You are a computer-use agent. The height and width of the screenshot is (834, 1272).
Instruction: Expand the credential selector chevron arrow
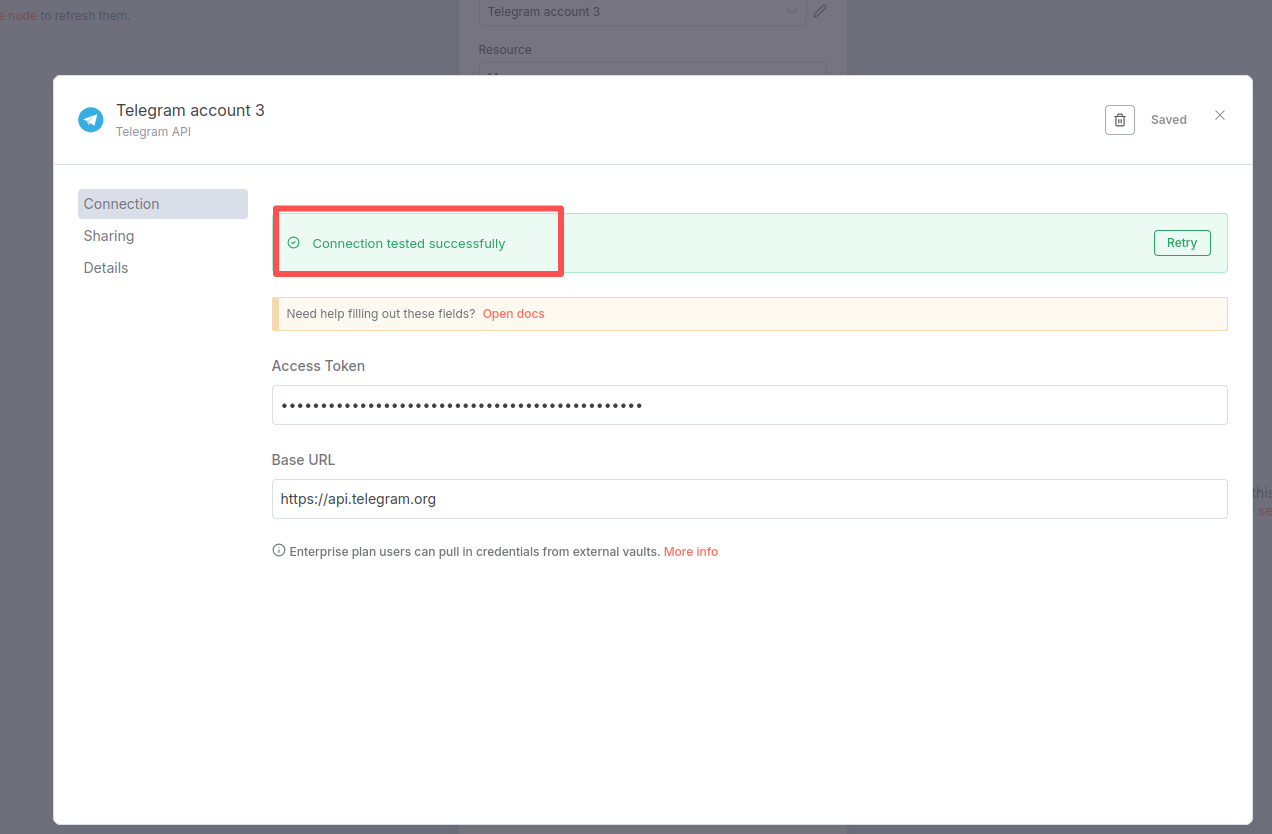click(x=792, y=12)
